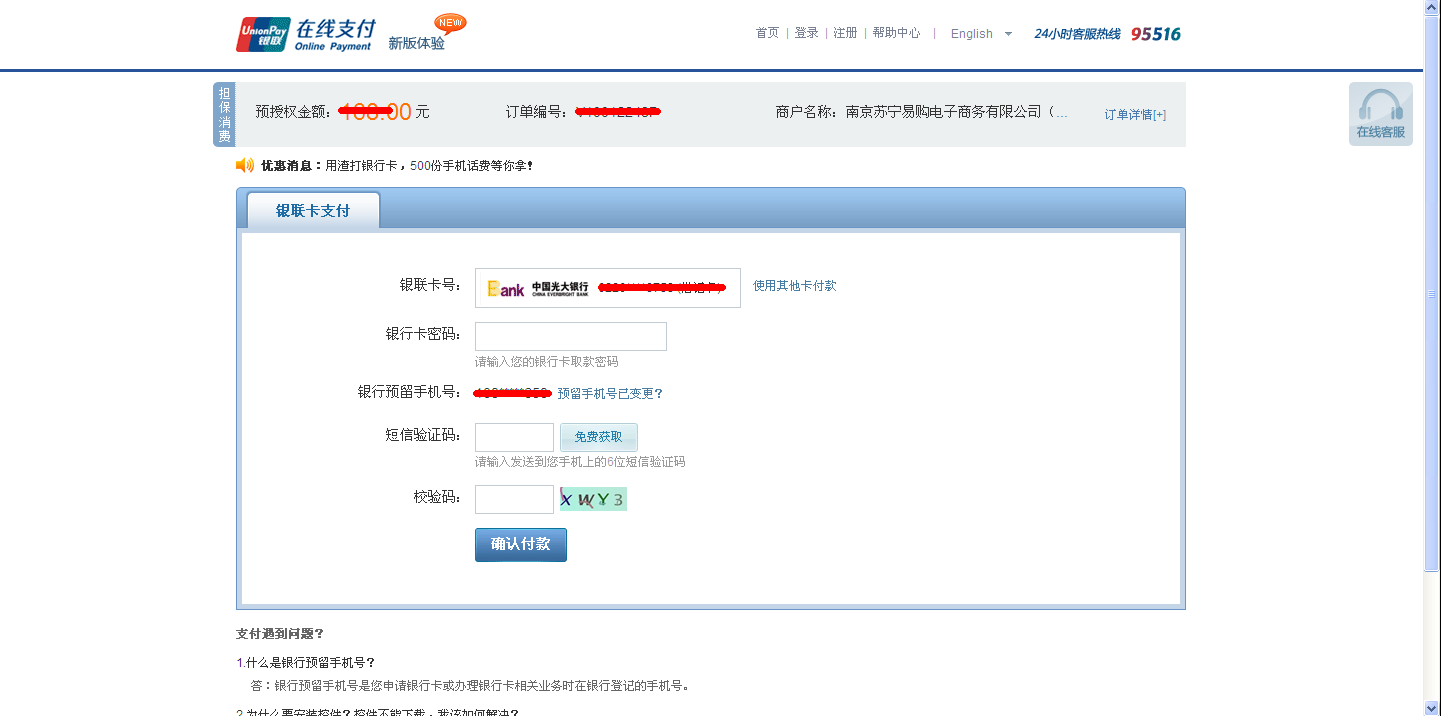Click the page vertical scrollbar down arrow
This screenshot has height=716, width=1441.
[1431, 708]
